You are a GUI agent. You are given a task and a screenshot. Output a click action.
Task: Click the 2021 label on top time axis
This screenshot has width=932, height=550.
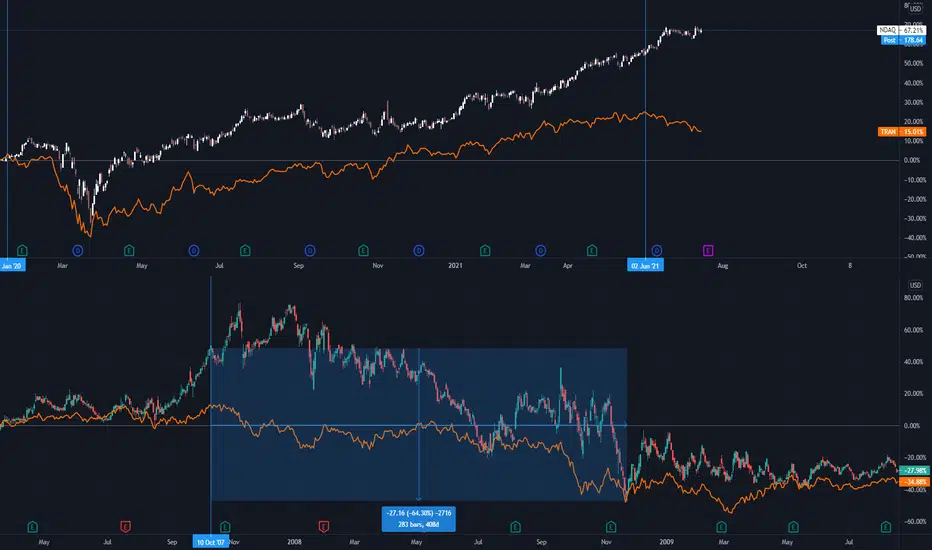[x=455, y=266]
